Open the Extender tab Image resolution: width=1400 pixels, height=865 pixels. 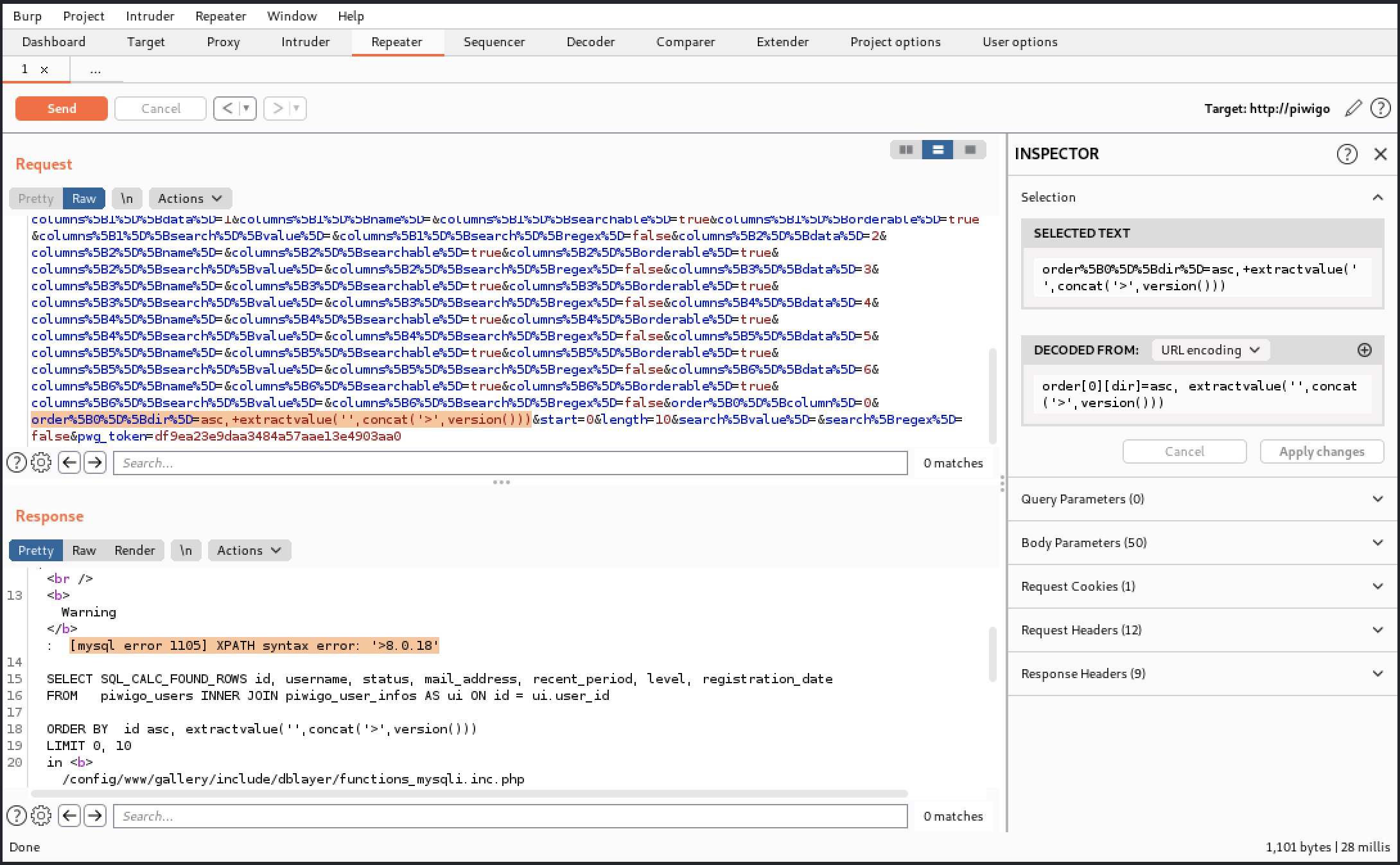[x=782, y=42]
